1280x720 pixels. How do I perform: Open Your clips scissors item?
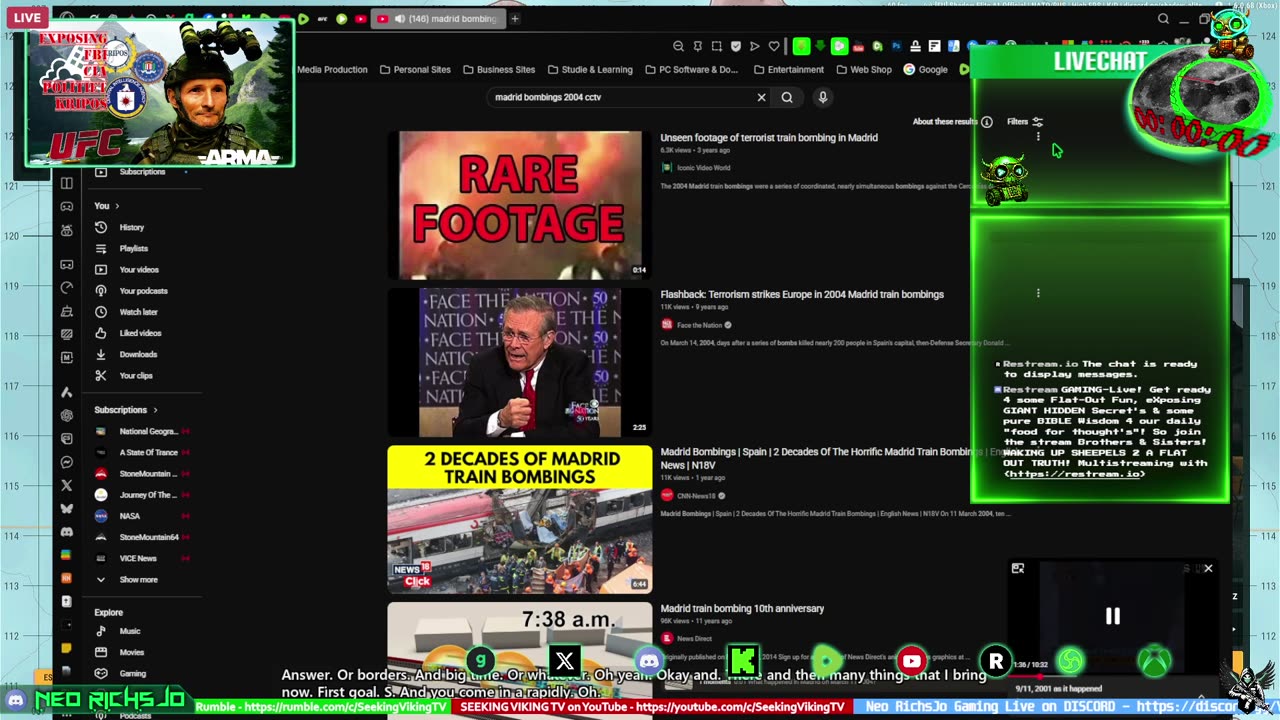click(x=135, y=375)
